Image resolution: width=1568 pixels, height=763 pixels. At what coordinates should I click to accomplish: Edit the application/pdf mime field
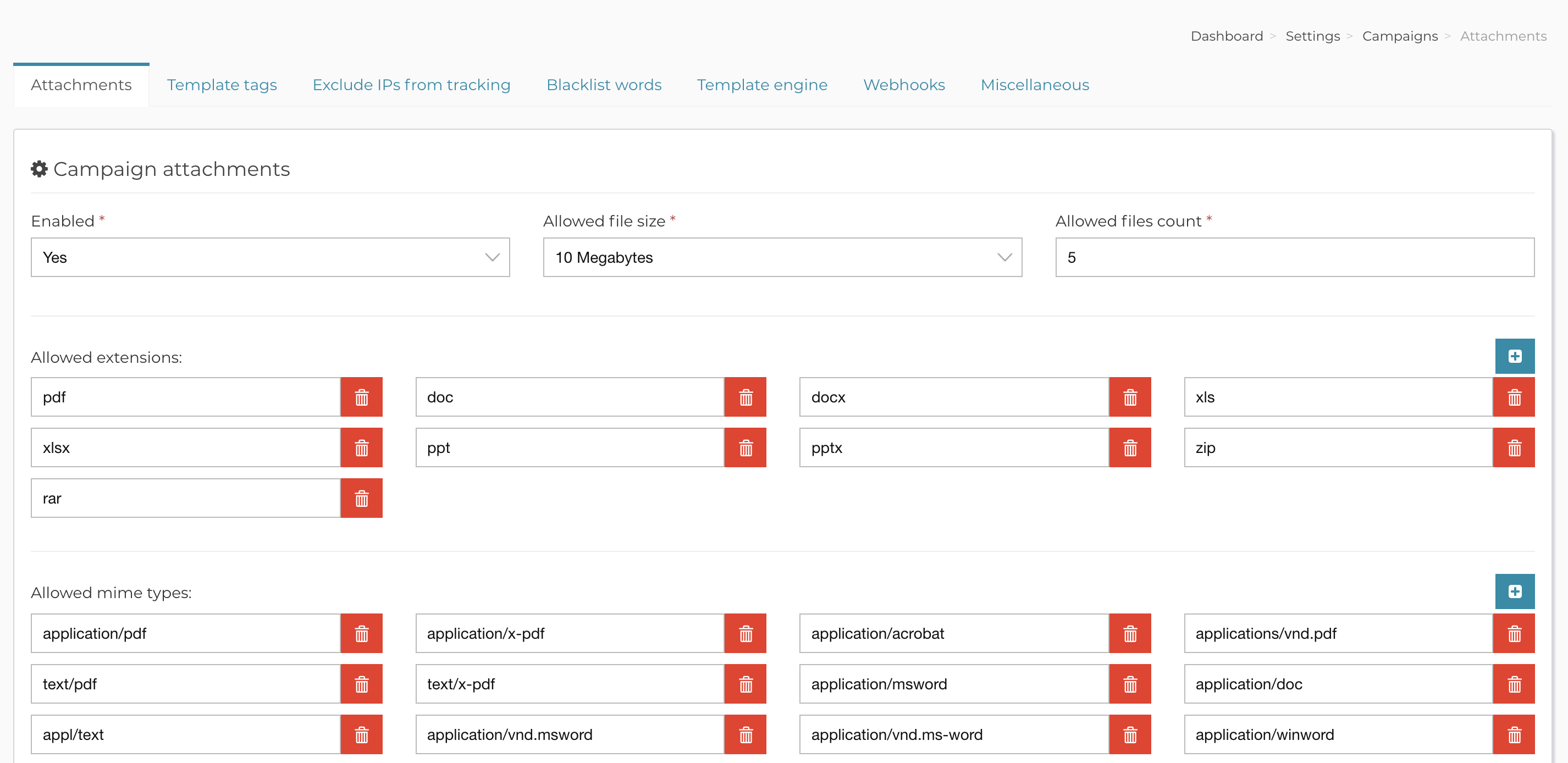point(186,633)
